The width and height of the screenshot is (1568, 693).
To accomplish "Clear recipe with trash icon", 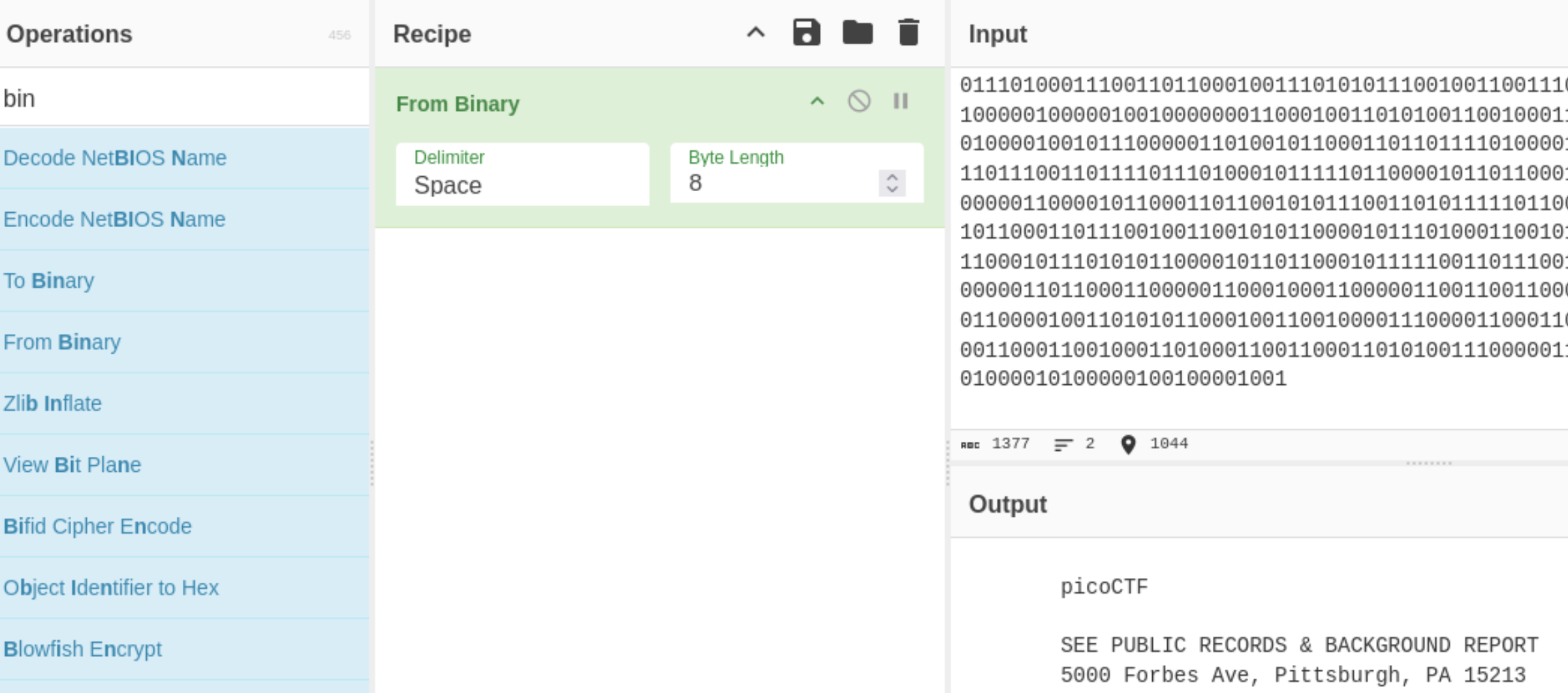I will [908, 33].
